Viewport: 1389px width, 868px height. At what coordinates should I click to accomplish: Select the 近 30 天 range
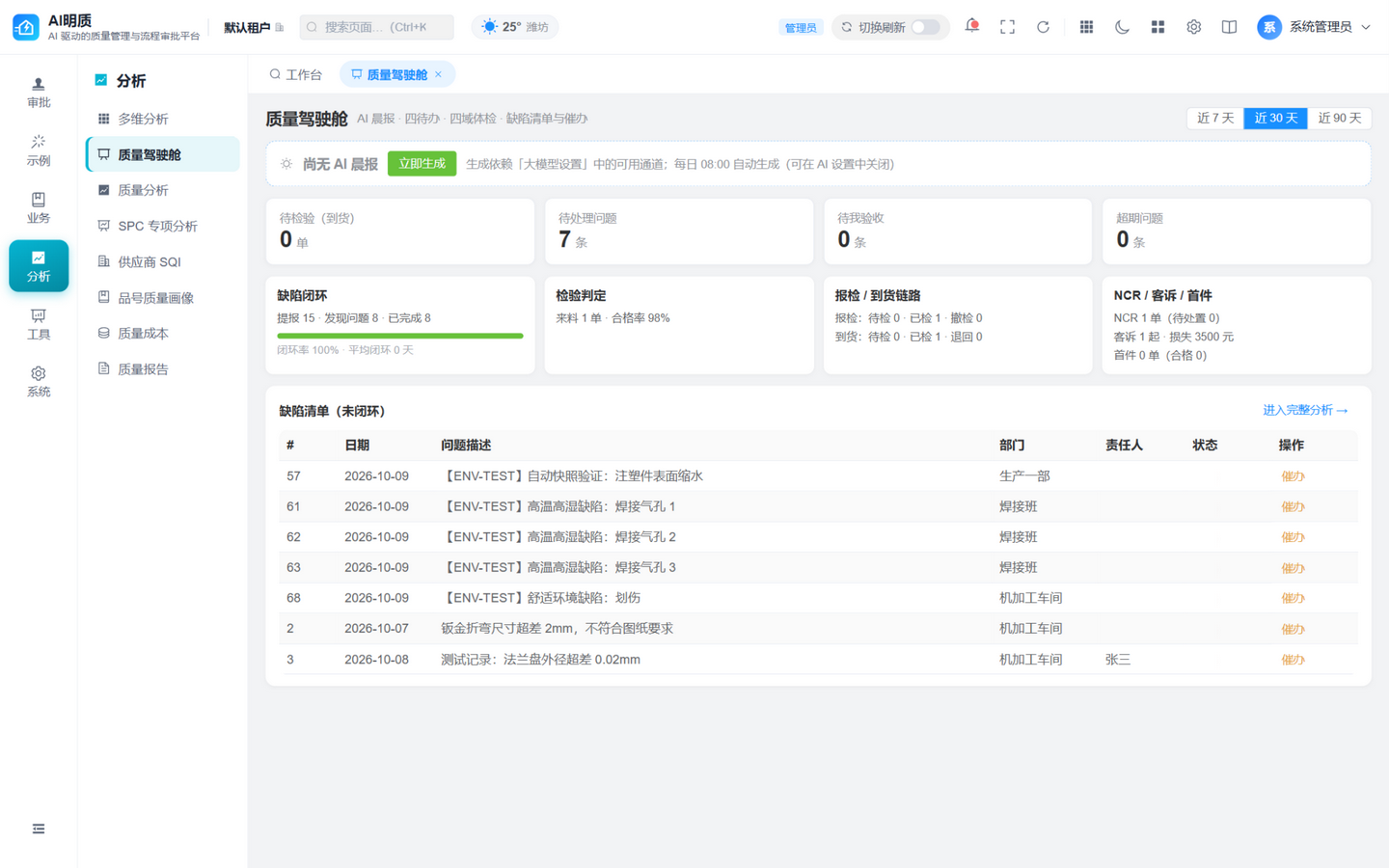(1276, 118)
